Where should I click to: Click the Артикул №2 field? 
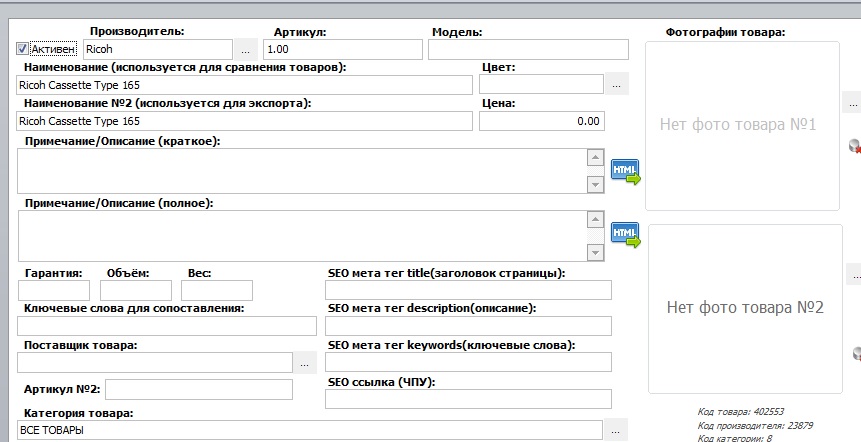pos(199,390)
